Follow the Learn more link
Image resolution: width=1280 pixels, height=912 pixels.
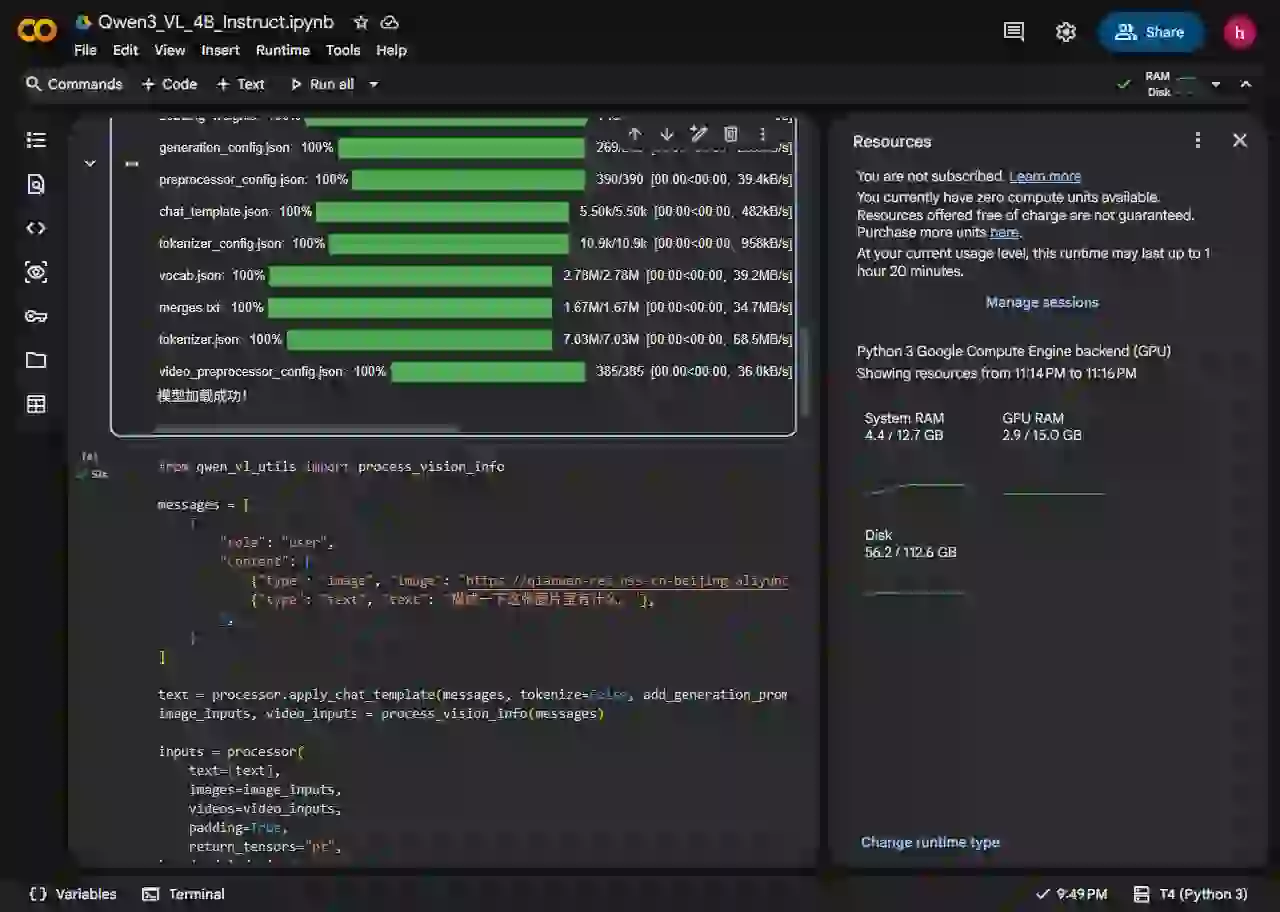1045,176
